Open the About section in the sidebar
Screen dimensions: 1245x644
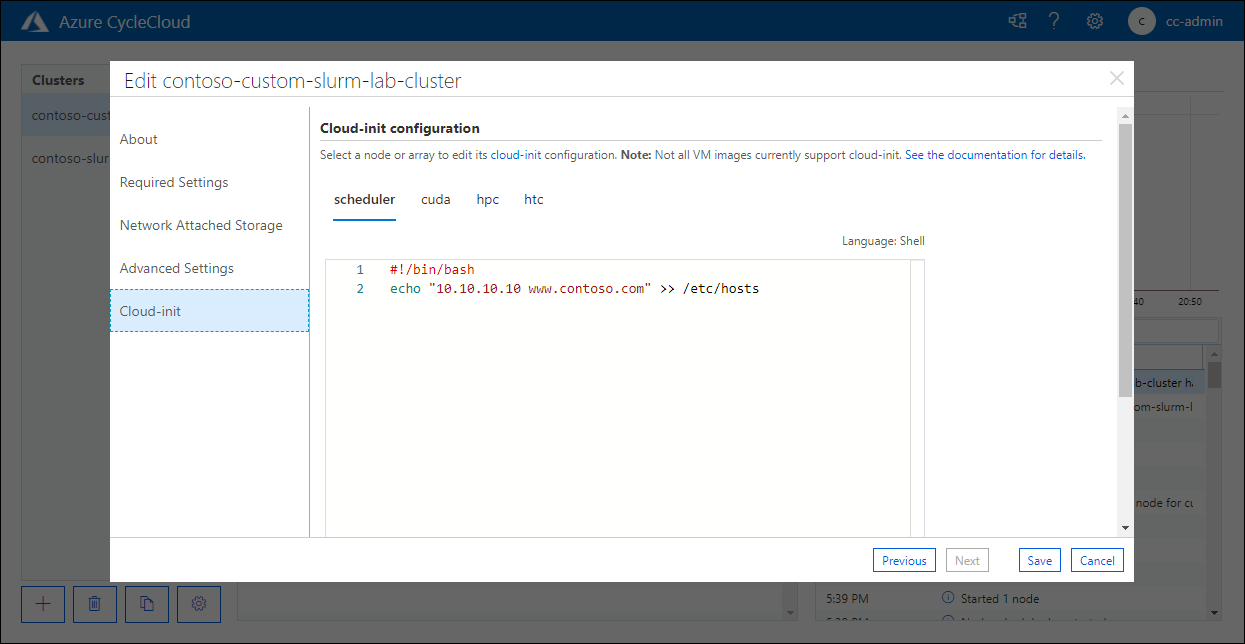click(138, 139)
